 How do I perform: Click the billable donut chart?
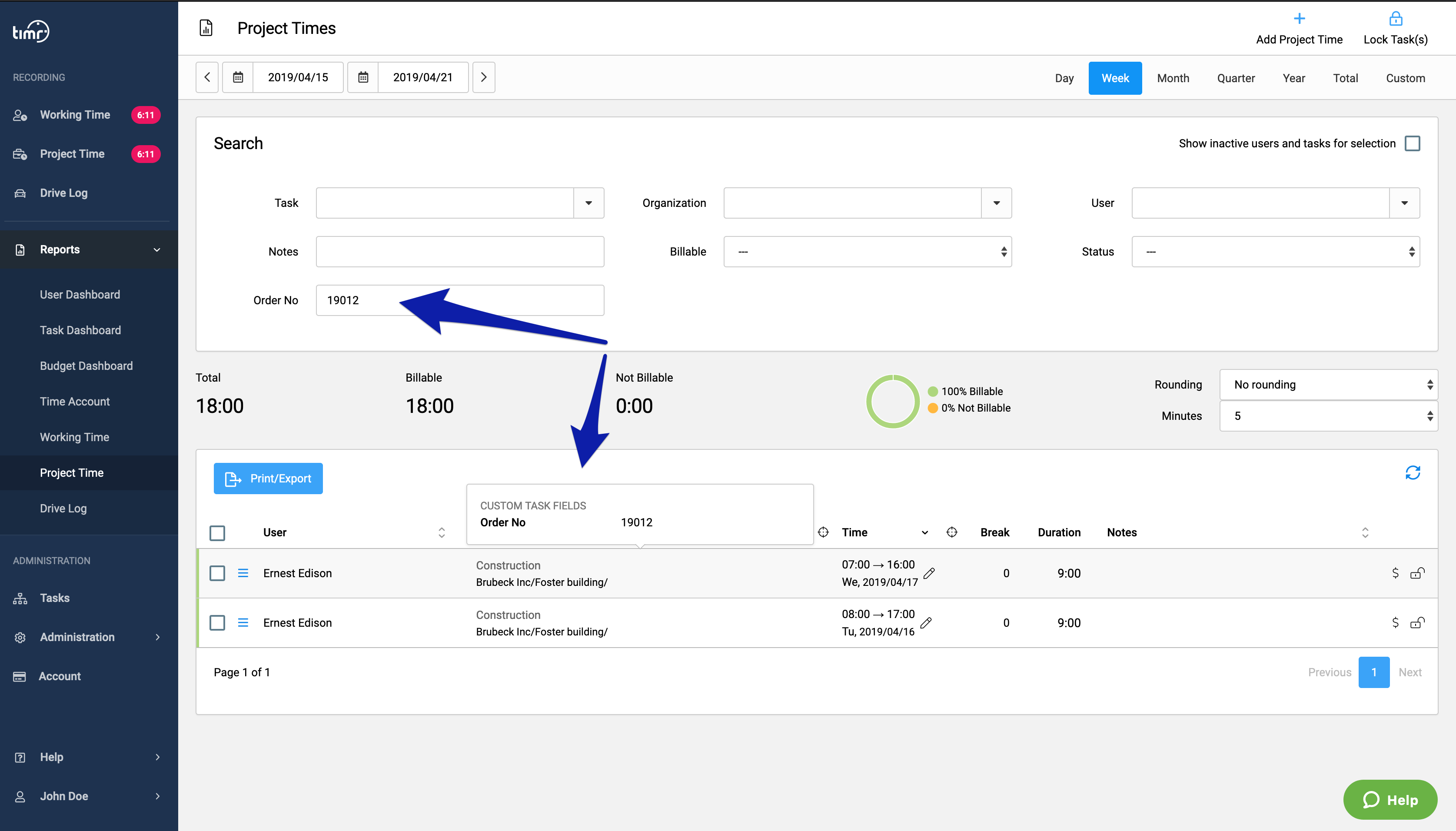[x=893, y=401]
